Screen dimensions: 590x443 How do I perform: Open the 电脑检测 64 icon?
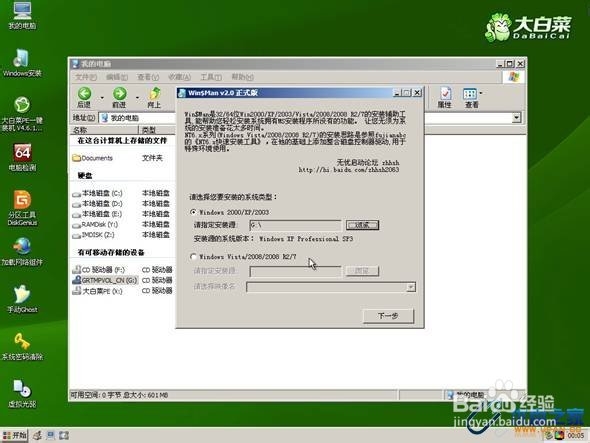22,157
